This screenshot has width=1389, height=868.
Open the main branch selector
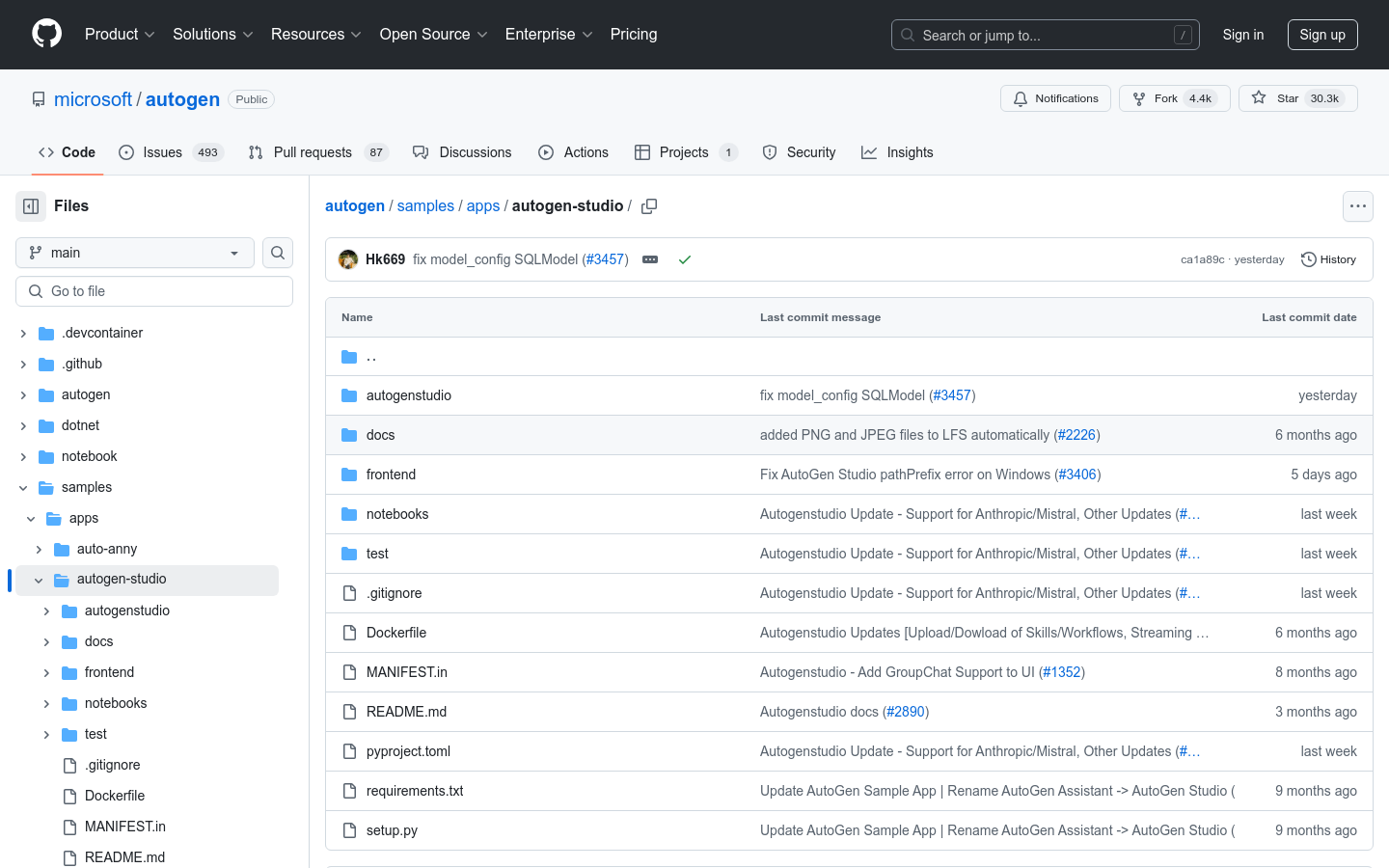click(135, 253)
